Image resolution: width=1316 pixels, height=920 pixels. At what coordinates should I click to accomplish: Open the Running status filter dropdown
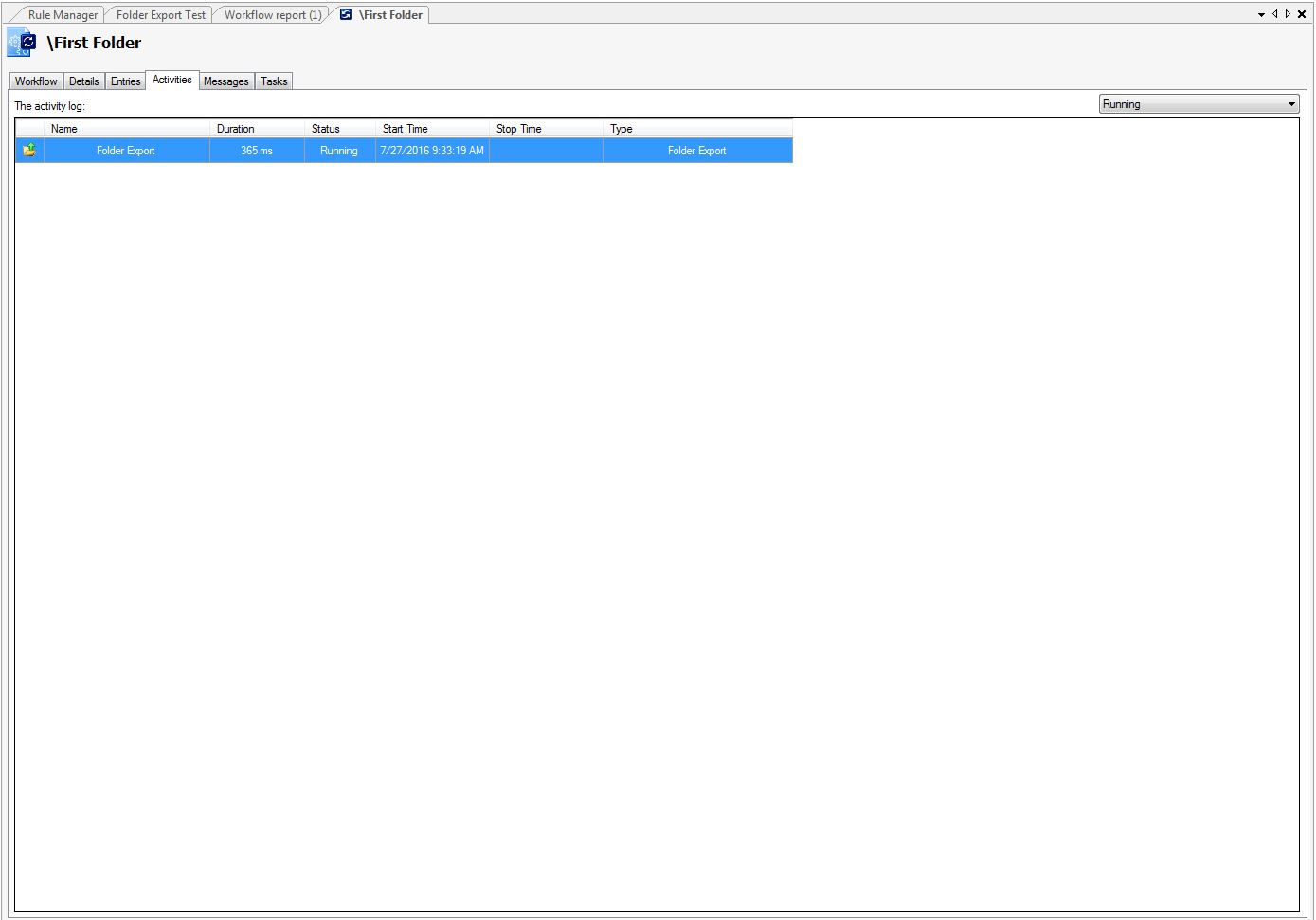click(1199, 104)
